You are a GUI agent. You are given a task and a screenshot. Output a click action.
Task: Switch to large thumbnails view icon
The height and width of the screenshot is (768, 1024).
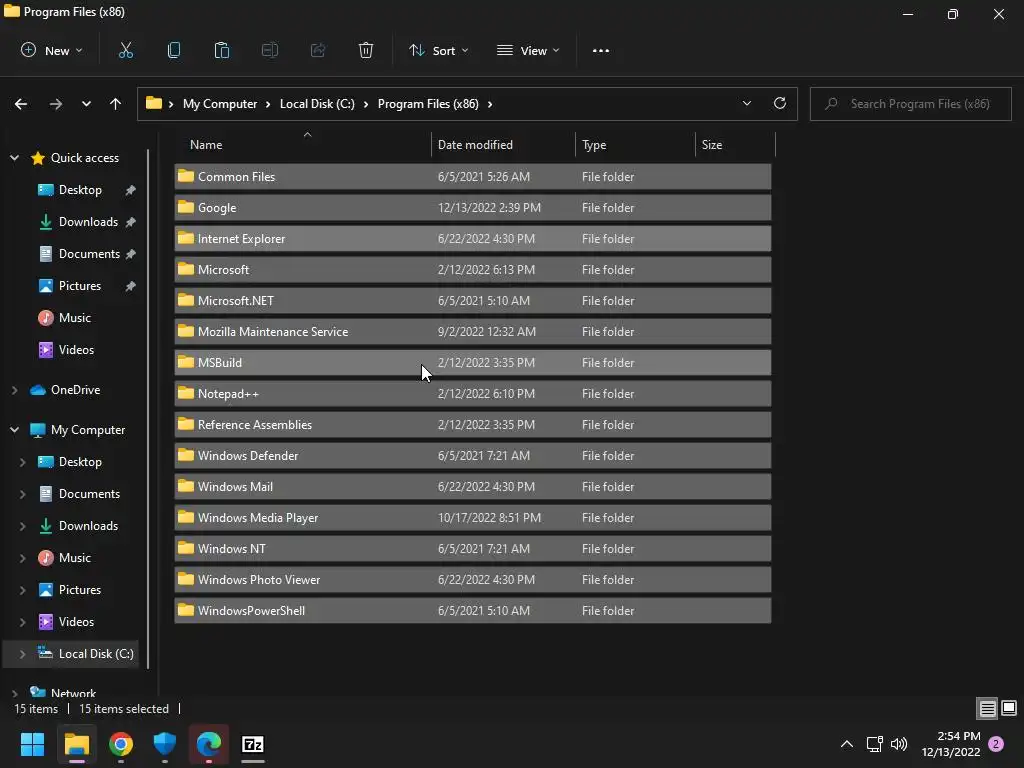(x=1009, y=708)
